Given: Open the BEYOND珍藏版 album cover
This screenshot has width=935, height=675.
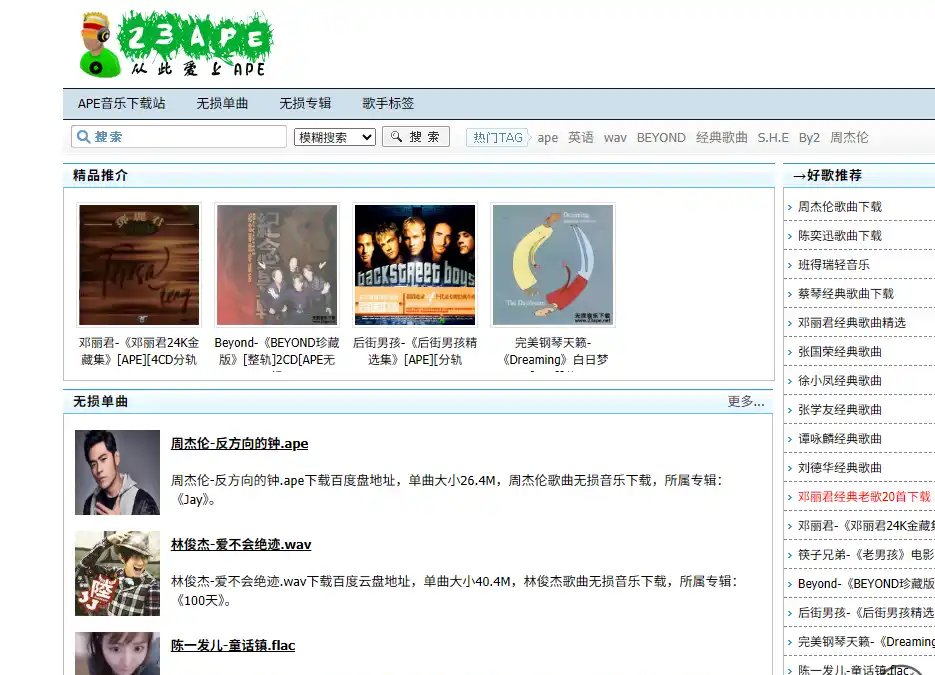Looking at the screenshot, I should tap(277, 265).
